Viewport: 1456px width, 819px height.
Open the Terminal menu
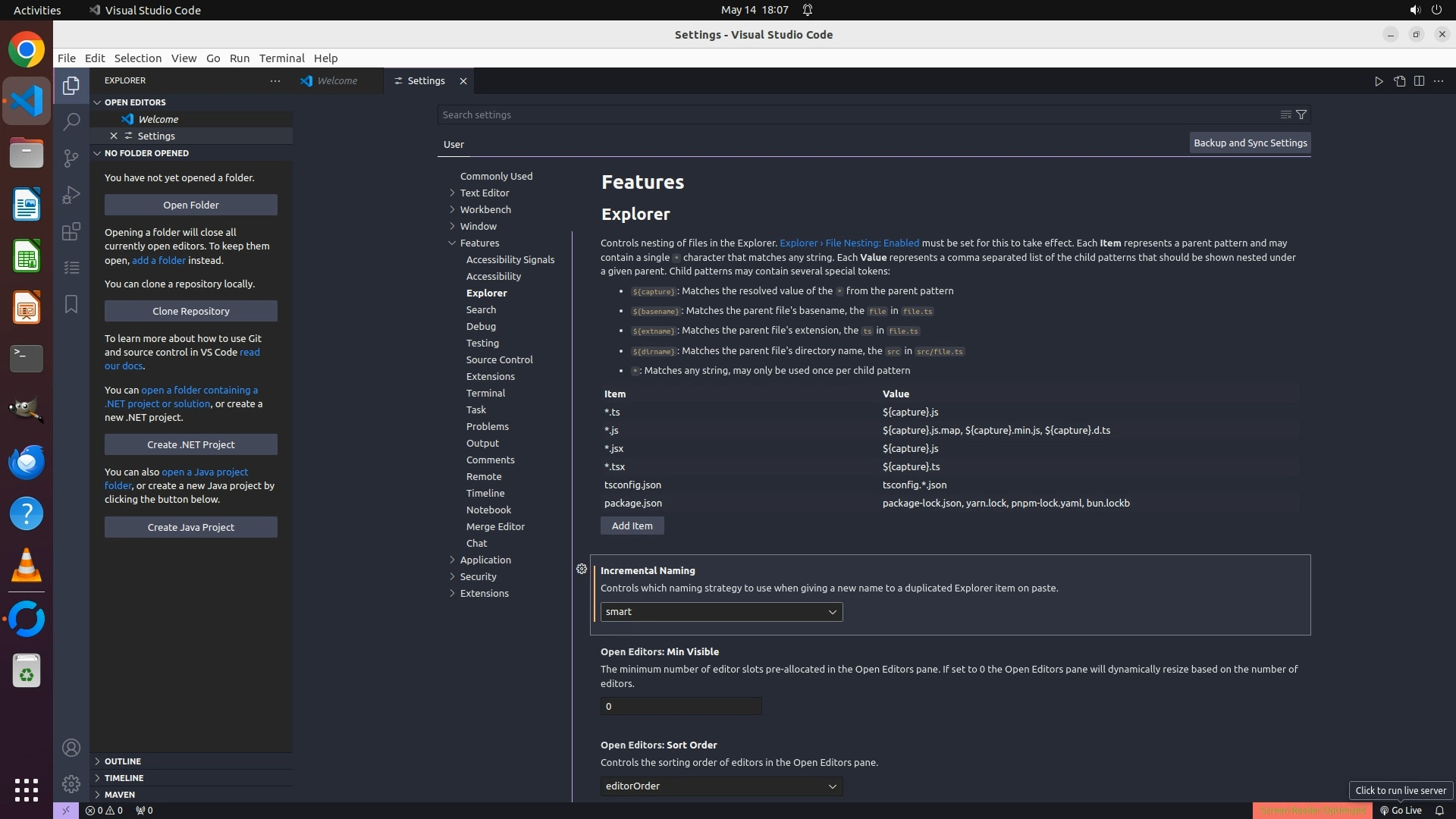(281, 58)
